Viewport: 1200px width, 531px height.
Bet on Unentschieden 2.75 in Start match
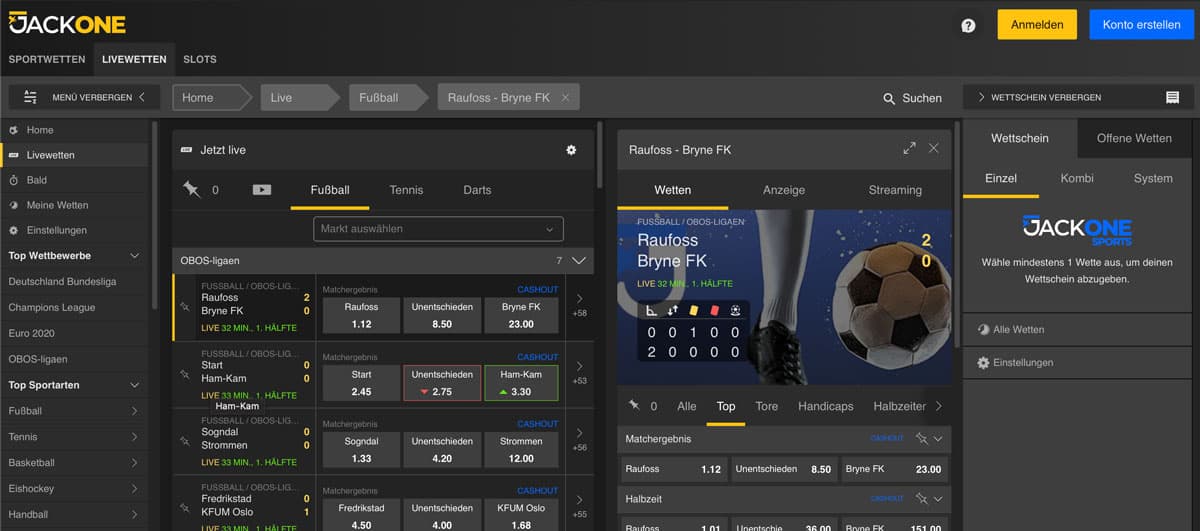tap(441, 383)
